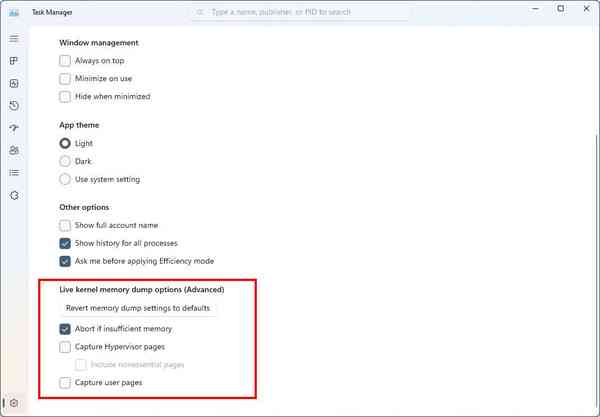Enable Capture user pages checkbox
Screen dimensions: 600x417
[x=65, y=382]
